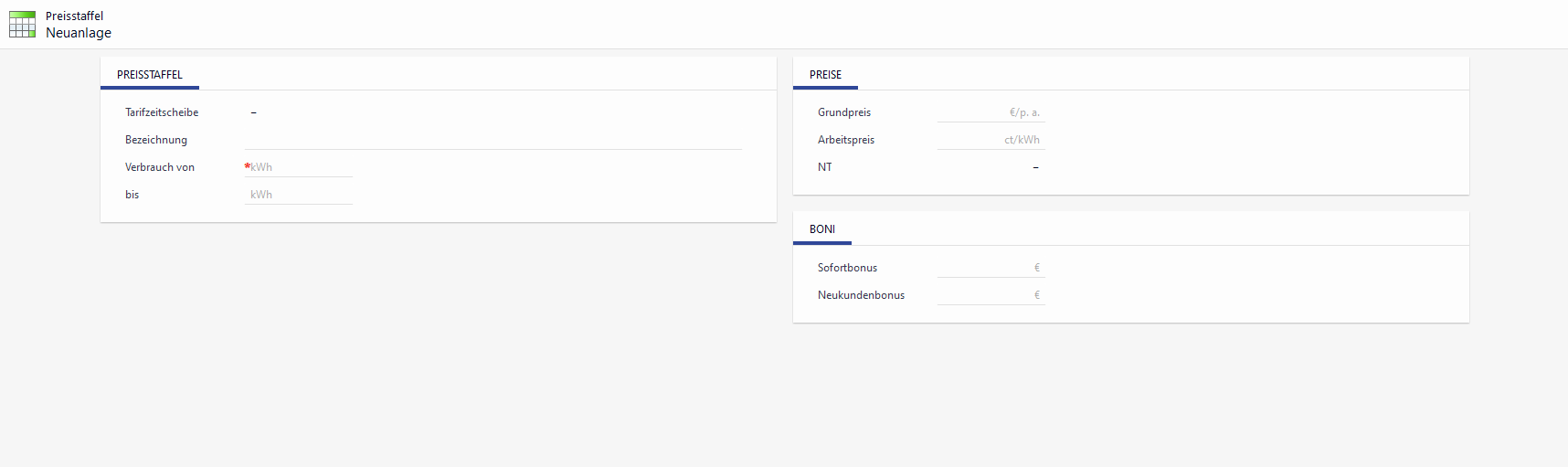Click the Grundpreis label text
Screen dimensions: 1568x467
pos(844,112)
